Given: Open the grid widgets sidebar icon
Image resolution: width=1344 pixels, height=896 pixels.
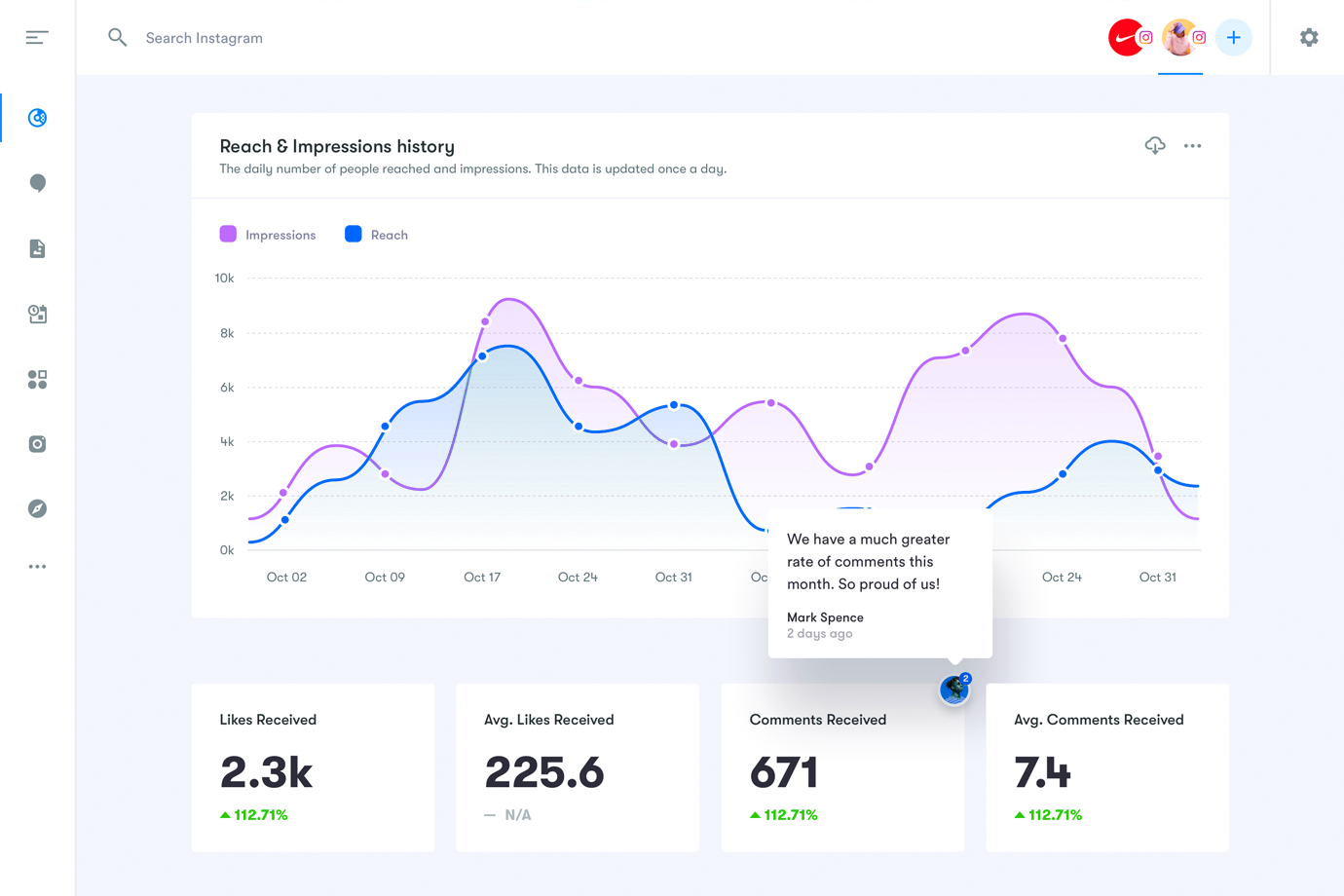Looking at the screenshot, I should (37, 379).
